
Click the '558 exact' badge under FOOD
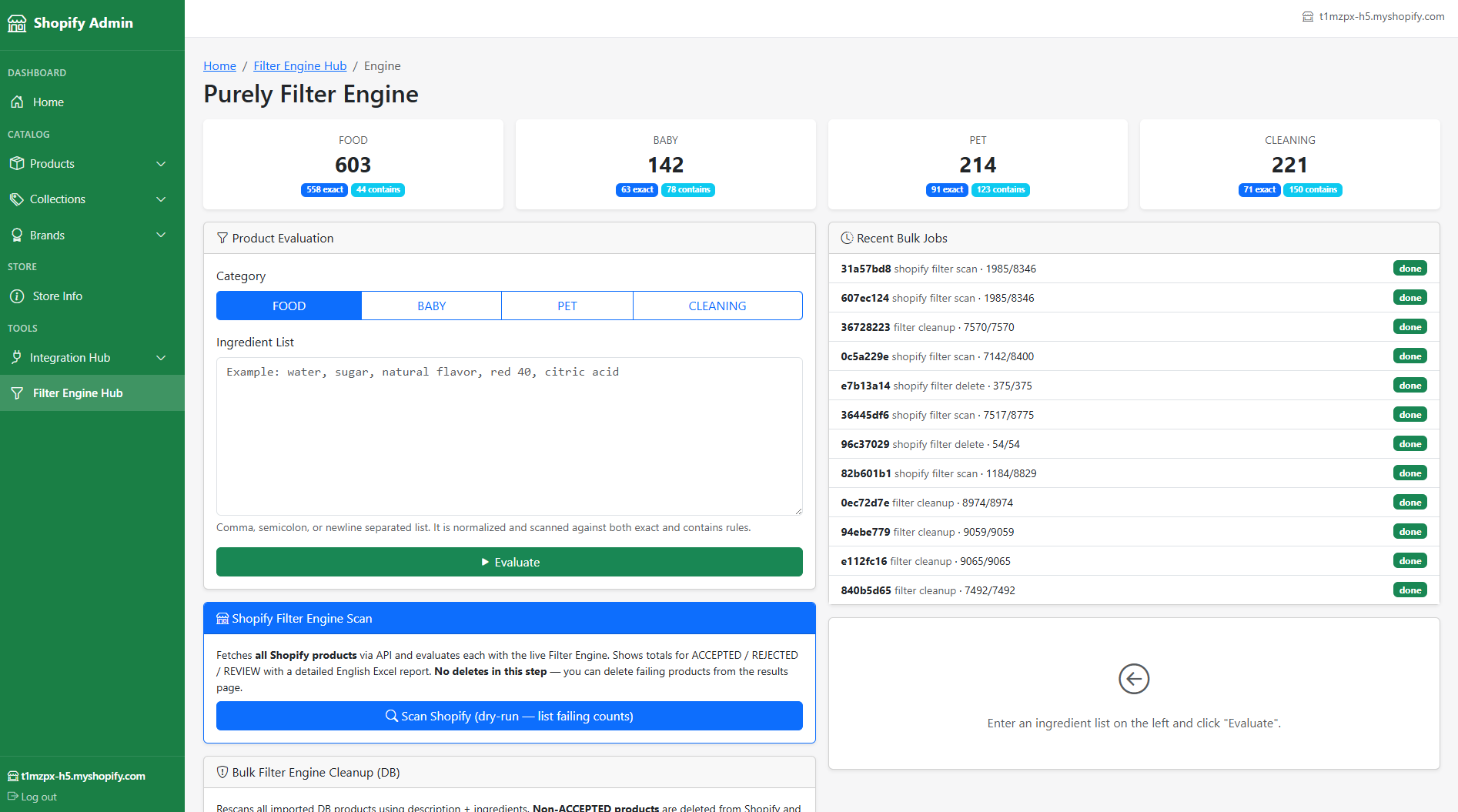(324, 190)
